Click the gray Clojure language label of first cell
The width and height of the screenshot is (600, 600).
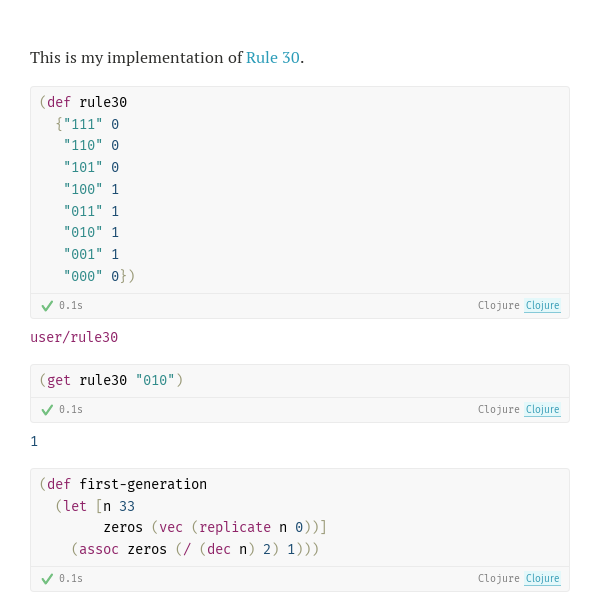click(x=498, y=306)
